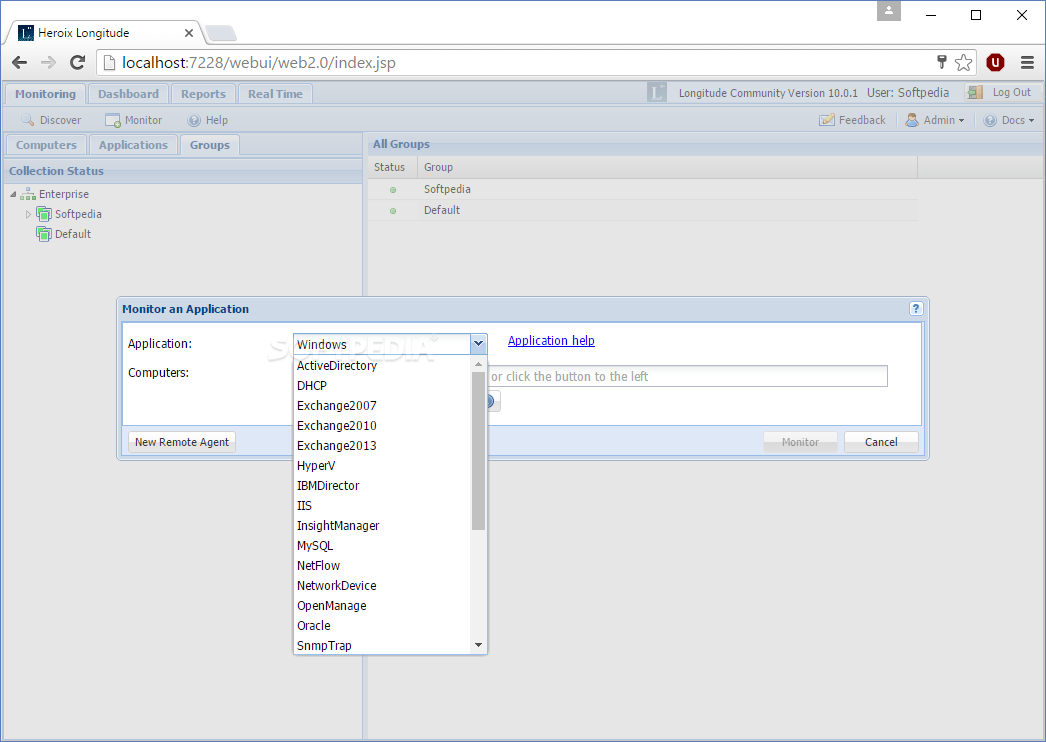Choose IIS in the dropdown list
1046x742 pixels.
[x=382, y=506]
